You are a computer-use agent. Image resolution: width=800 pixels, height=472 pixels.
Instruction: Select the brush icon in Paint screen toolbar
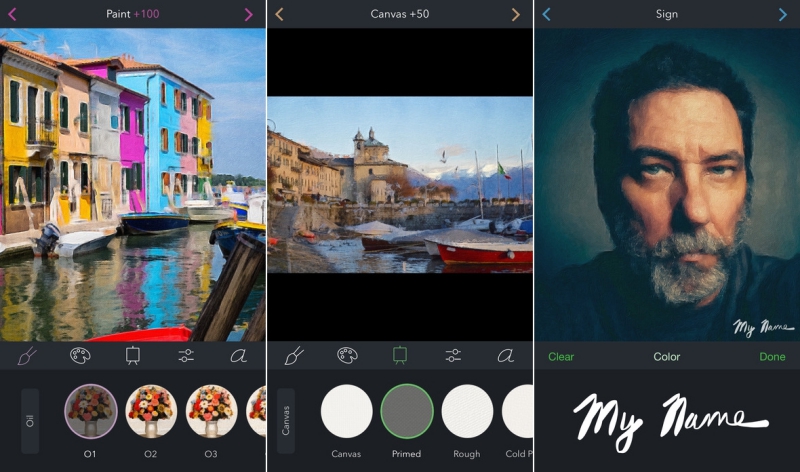click(x=27, y=355)
